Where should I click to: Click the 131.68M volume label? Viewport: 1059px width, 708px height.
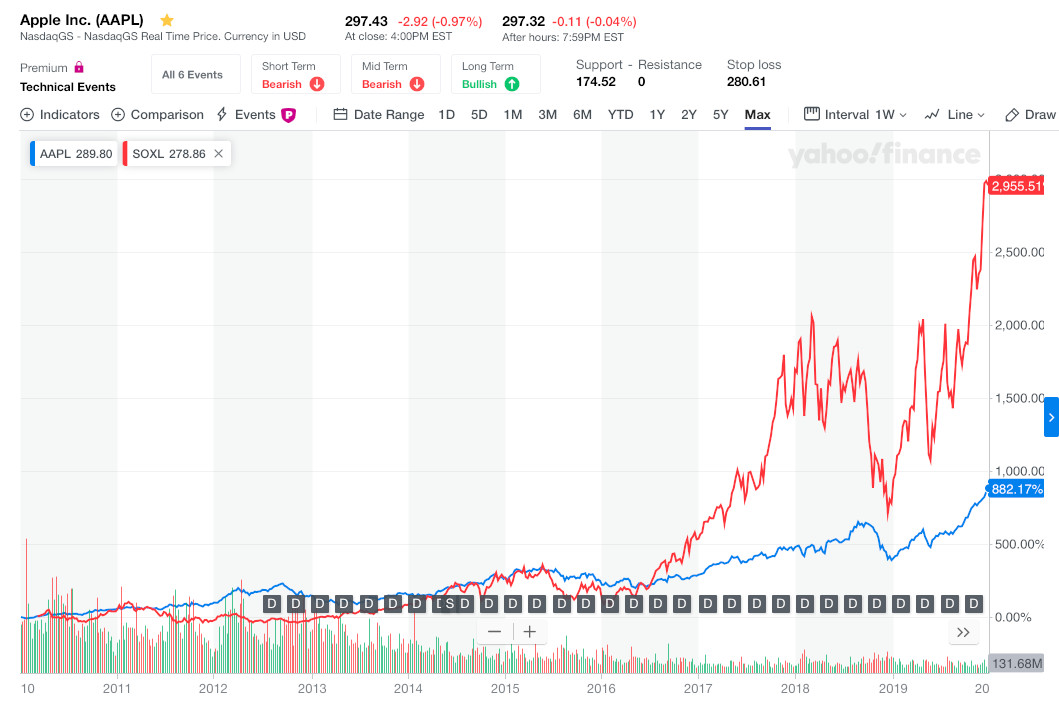[1016, 663]
